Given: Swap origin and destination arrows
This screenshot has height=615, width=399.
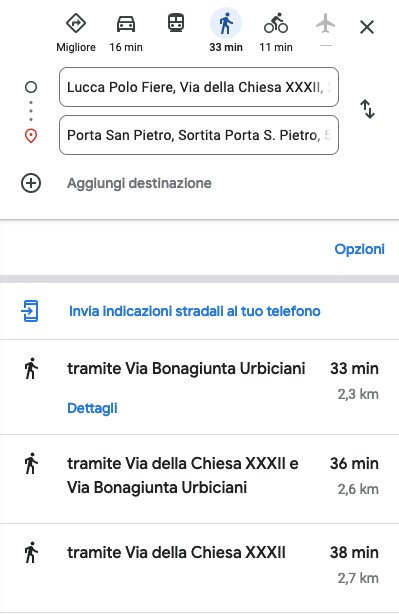Looking at the screenshot, I should [368, 109].
